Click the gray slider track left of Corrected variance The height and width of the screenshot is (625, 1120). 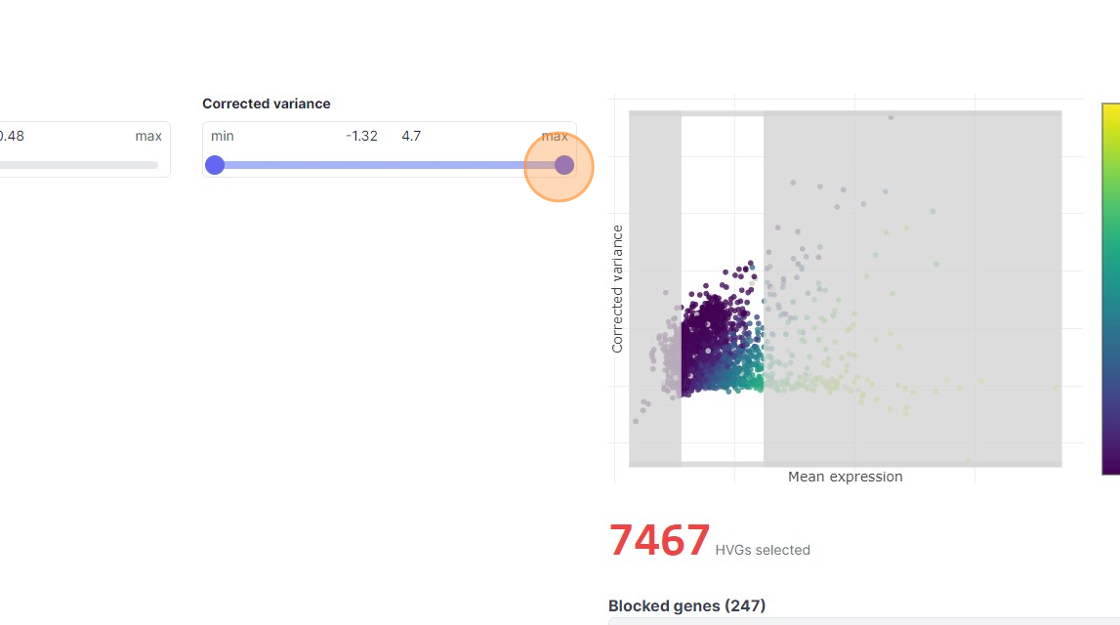[x=78, y=165]
